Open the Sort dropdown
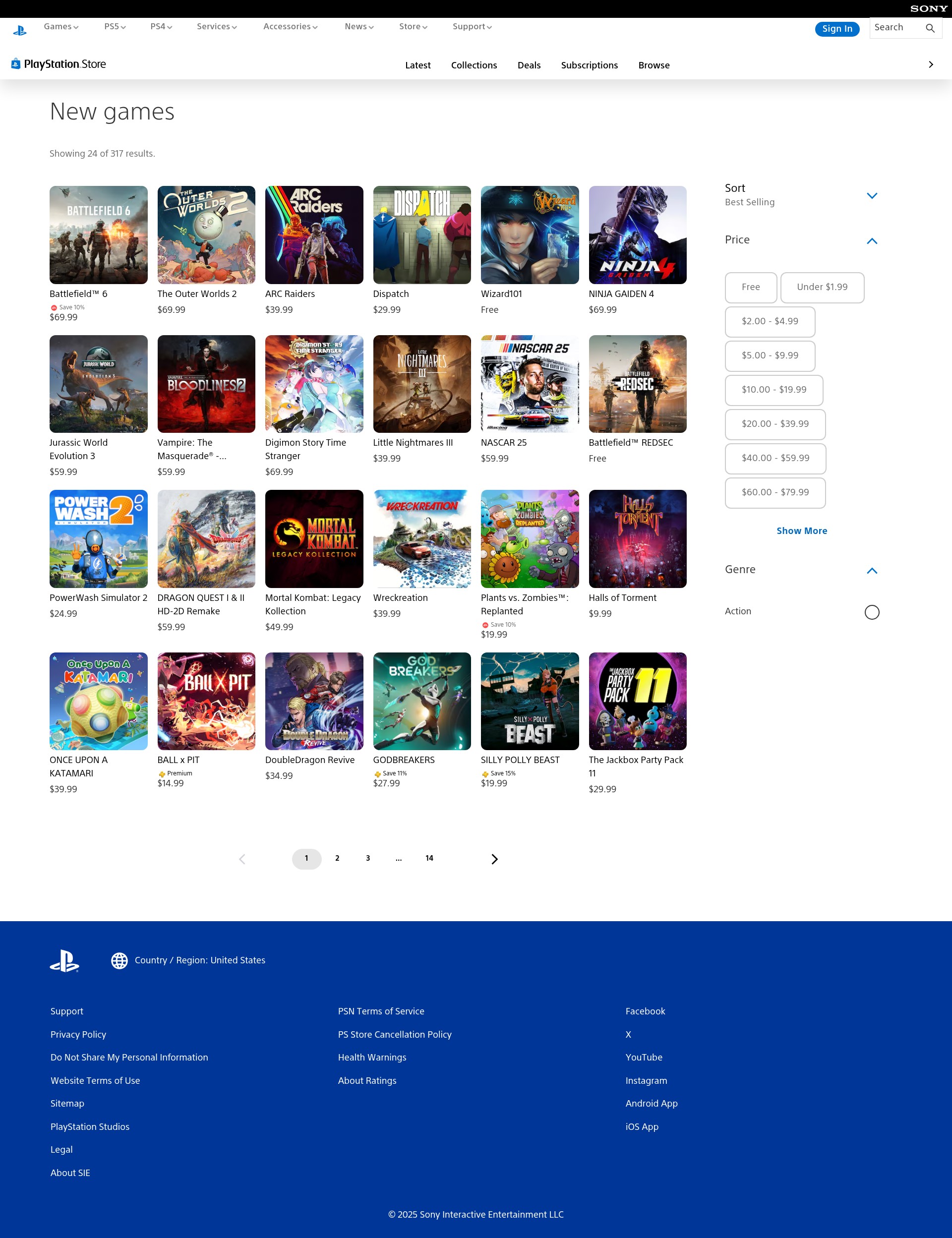Screen dimensions: 952x1238 801,195
